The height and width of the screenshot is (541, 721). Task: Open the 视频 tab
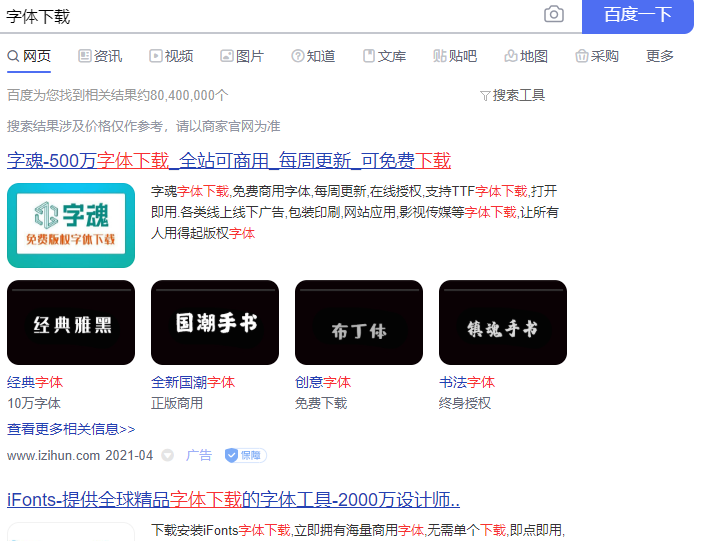click(x=171, y=56)
